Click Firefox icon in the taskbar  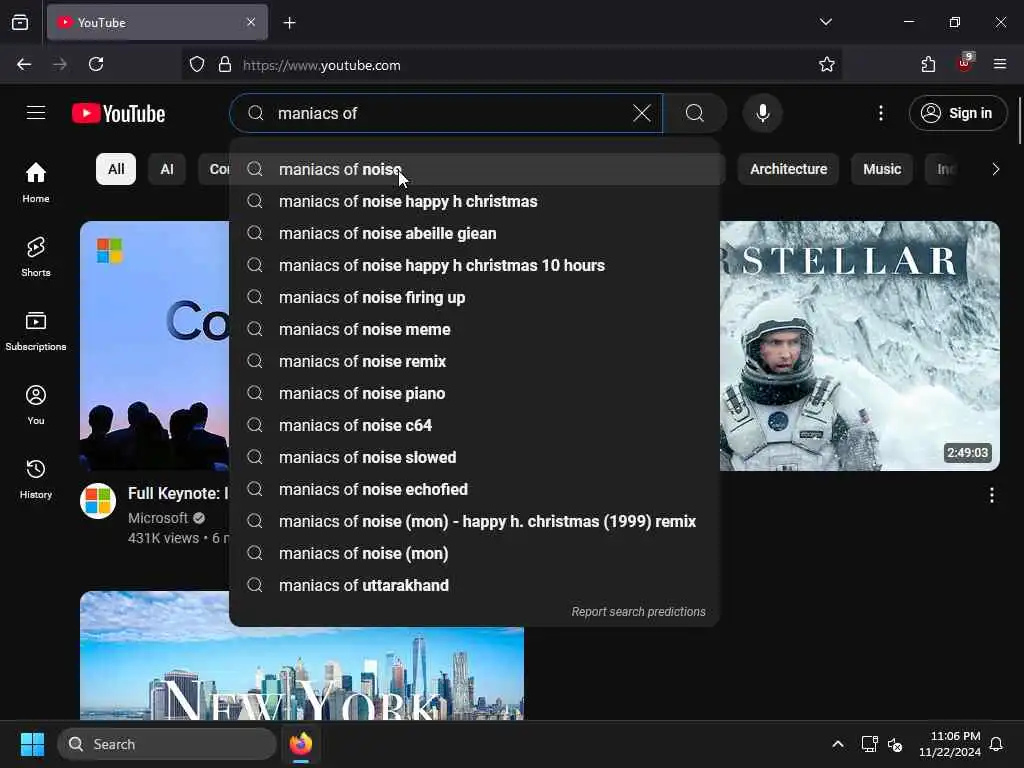(300, 744)
